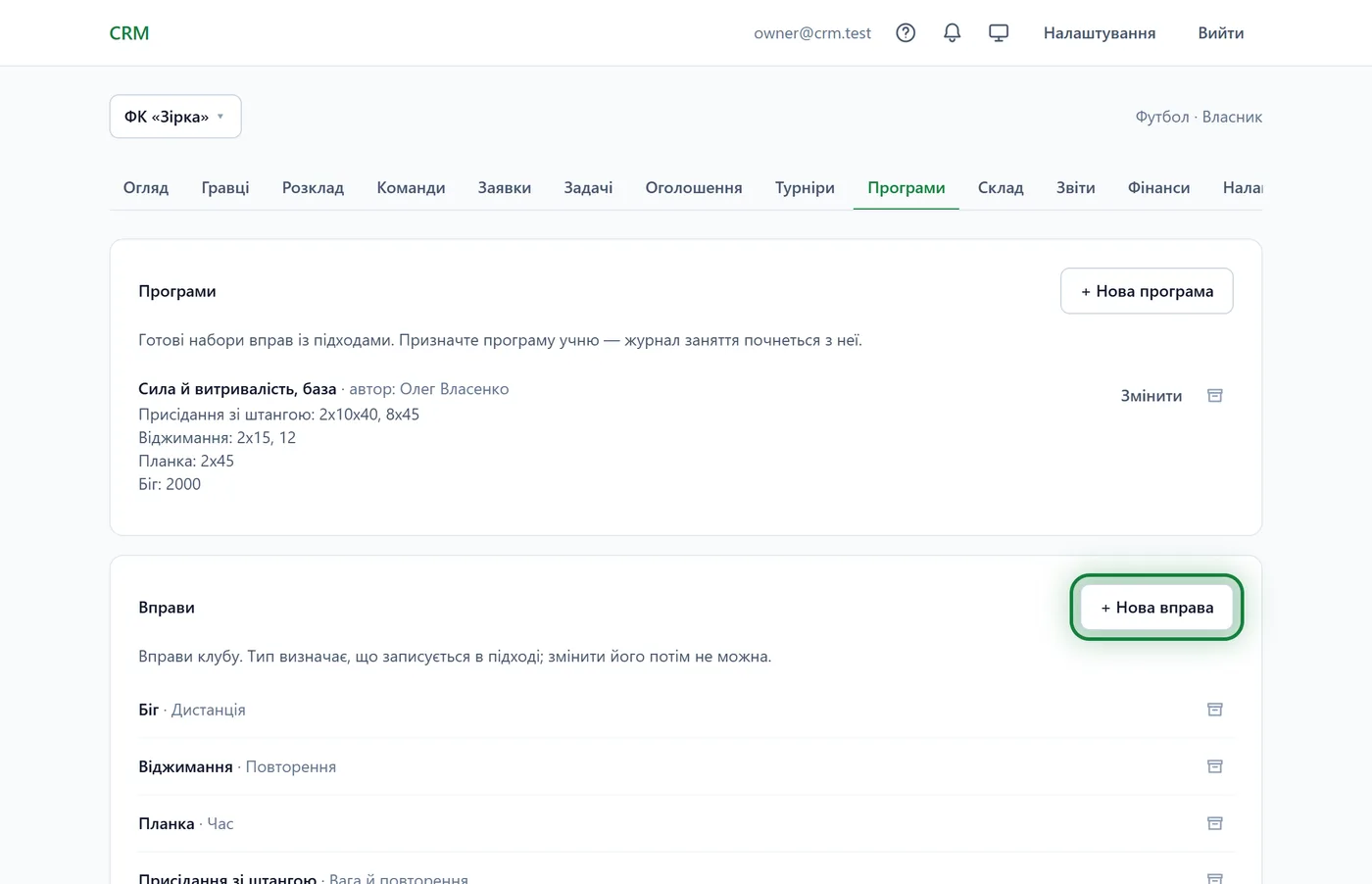Click the "+ Нова програма" button
Viewport: 1372px width, 884px height.
(1147, 291)
